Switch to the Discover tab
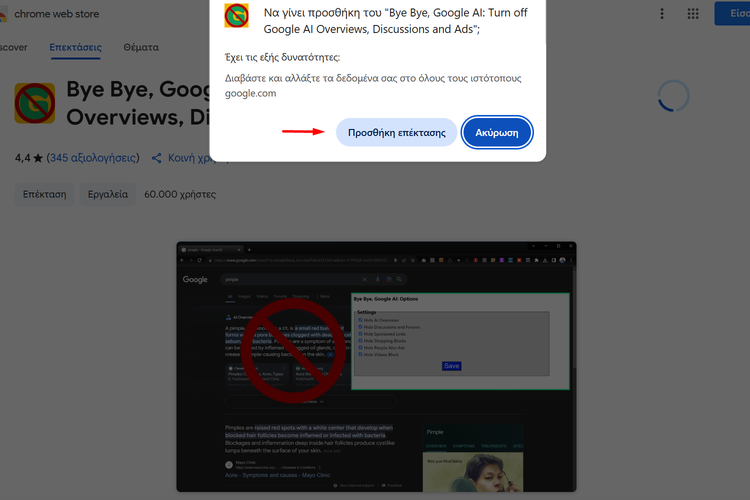750x500 pixels. tap(13, 47)
